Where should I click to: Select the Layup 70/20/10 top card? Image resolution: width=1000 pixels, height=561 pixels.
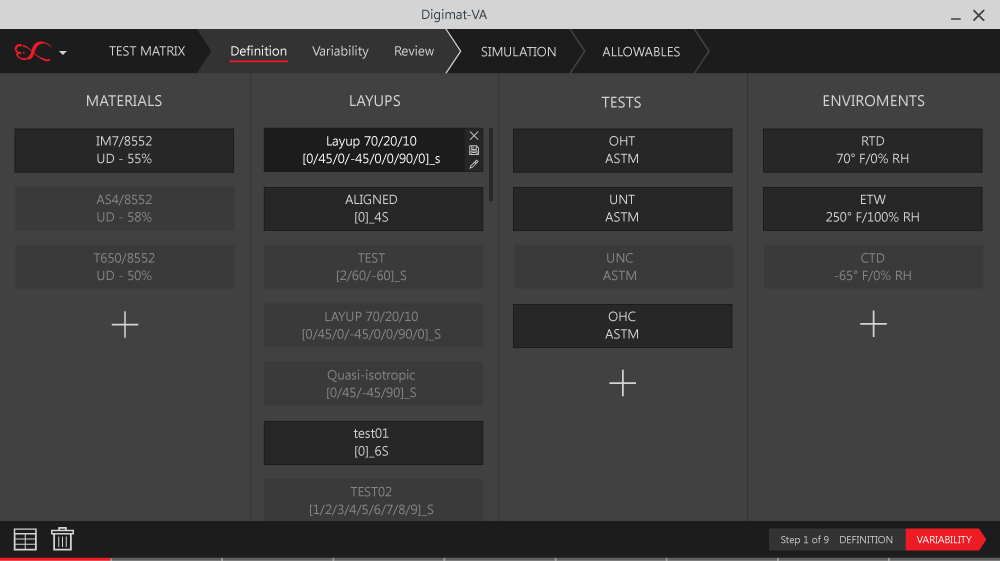(x=371, y=150)
